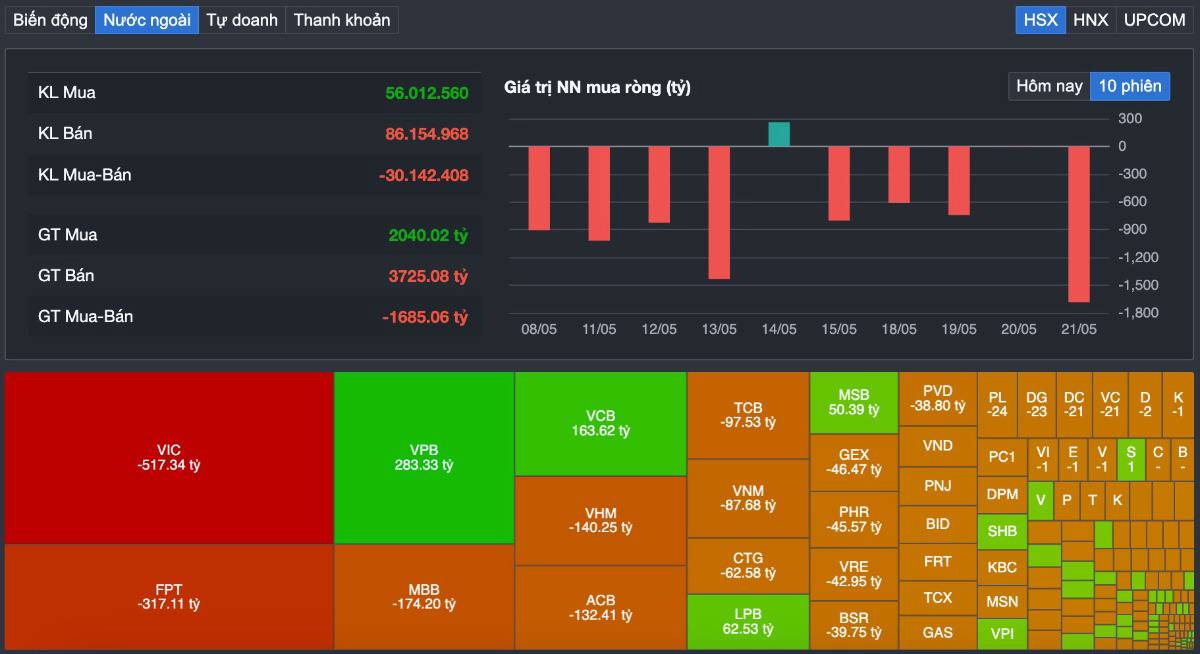Select the 10 phiên chart range
The image size is (1200, 654).
click(x=1130, y=86)
